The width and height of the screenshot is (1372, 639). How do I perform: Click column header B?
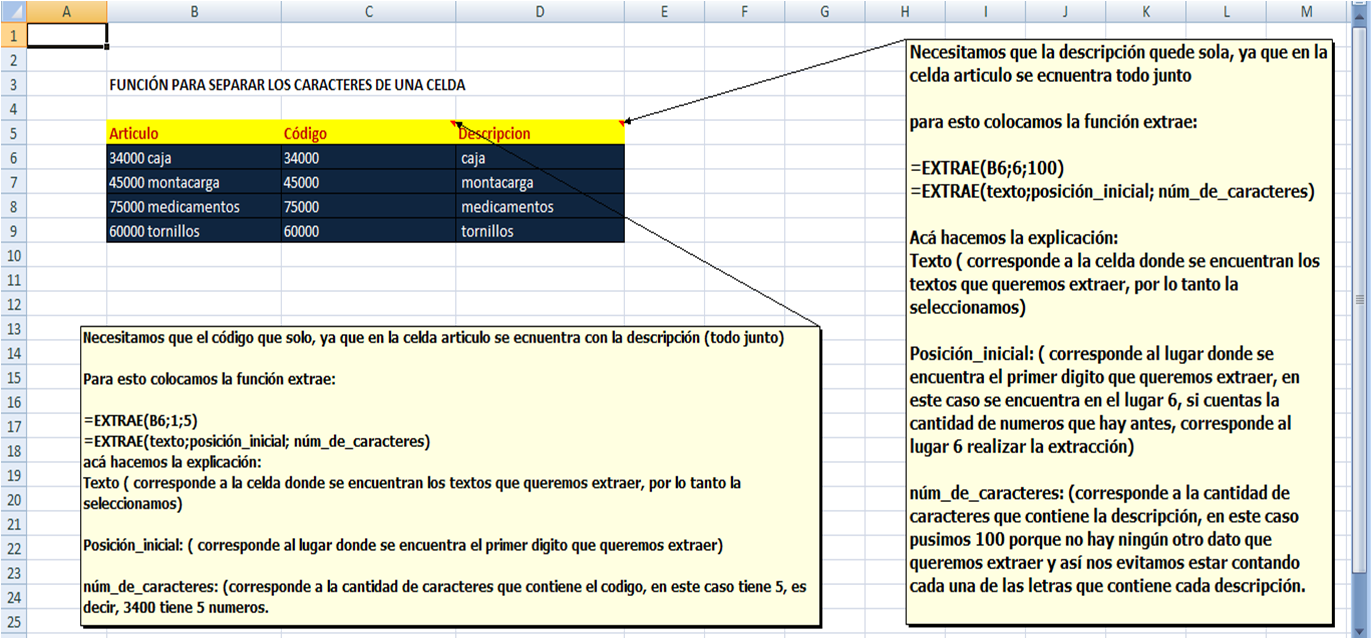194,11
